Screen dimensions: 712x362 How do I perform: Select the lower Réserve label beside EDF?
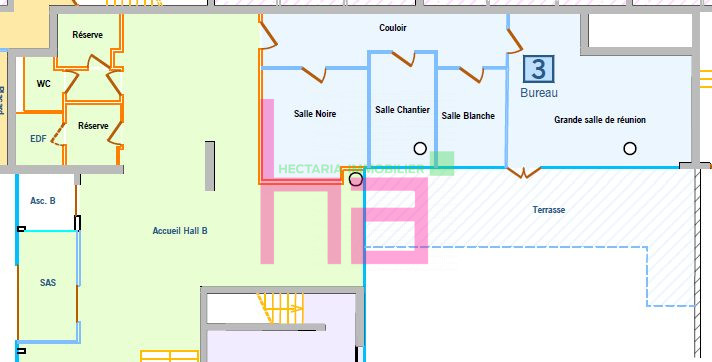(x=93, y=126)
